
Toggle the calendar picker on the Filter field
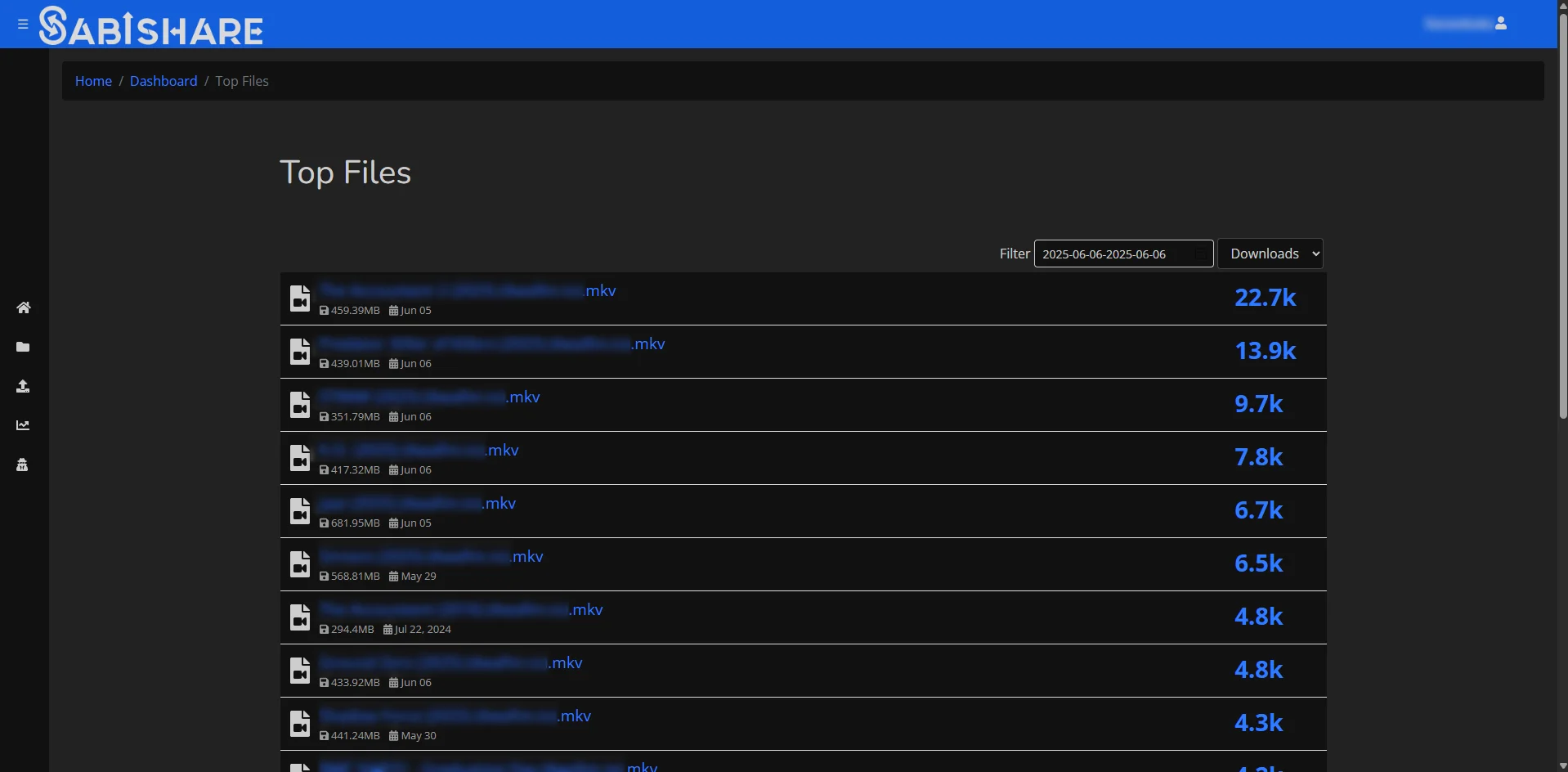tap(1200, 254)
